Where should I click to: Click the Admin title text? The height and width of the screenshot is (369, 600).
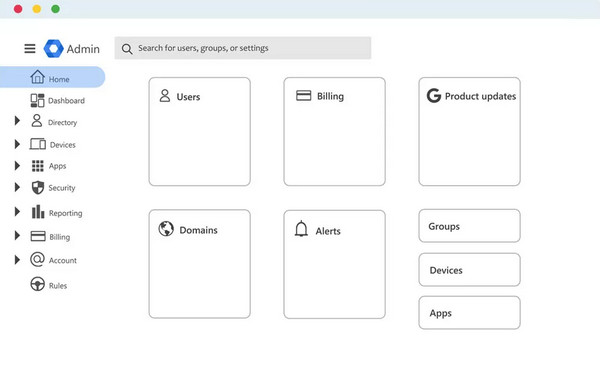point(83,49)
